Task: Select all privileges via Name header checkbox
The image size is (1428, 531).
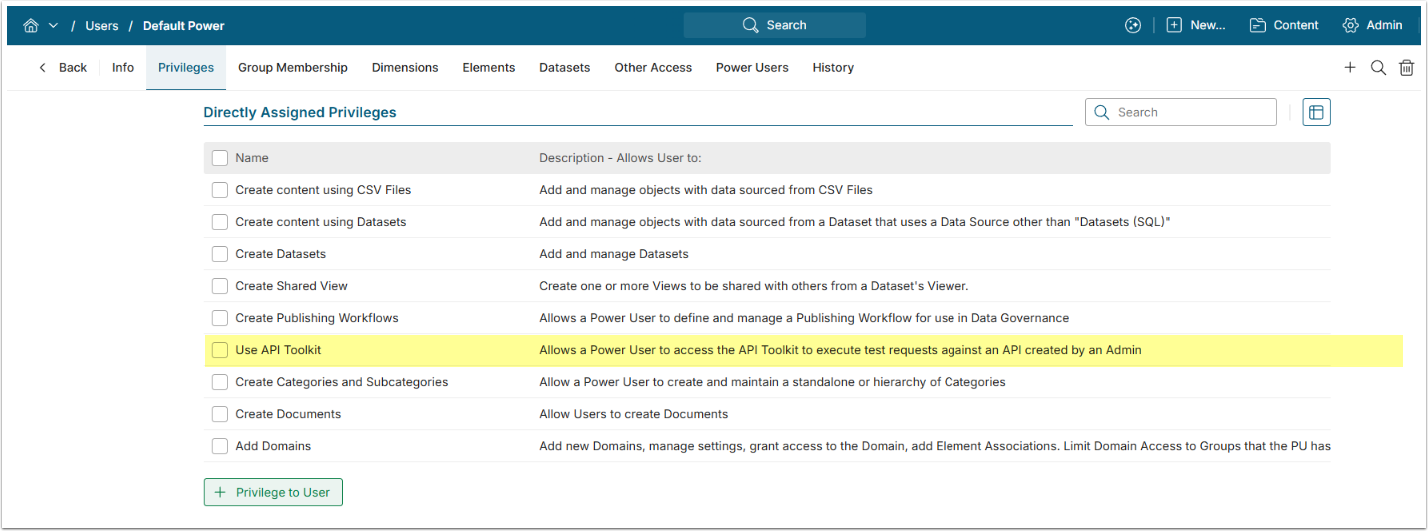Action: (220, 158)
